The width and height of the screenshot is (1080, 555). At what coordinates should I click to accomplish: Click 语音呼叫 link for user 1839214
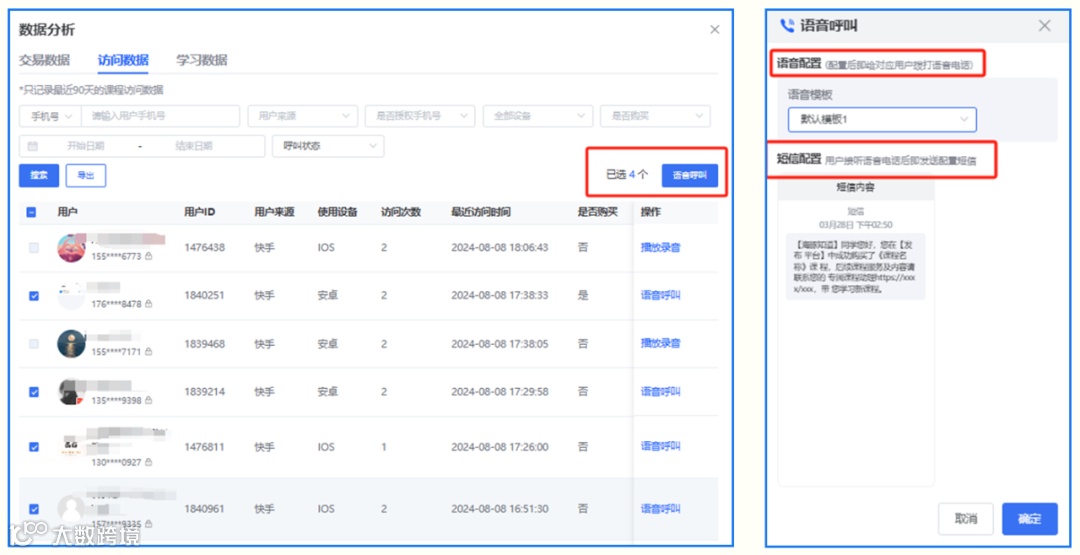click(661, 392)
